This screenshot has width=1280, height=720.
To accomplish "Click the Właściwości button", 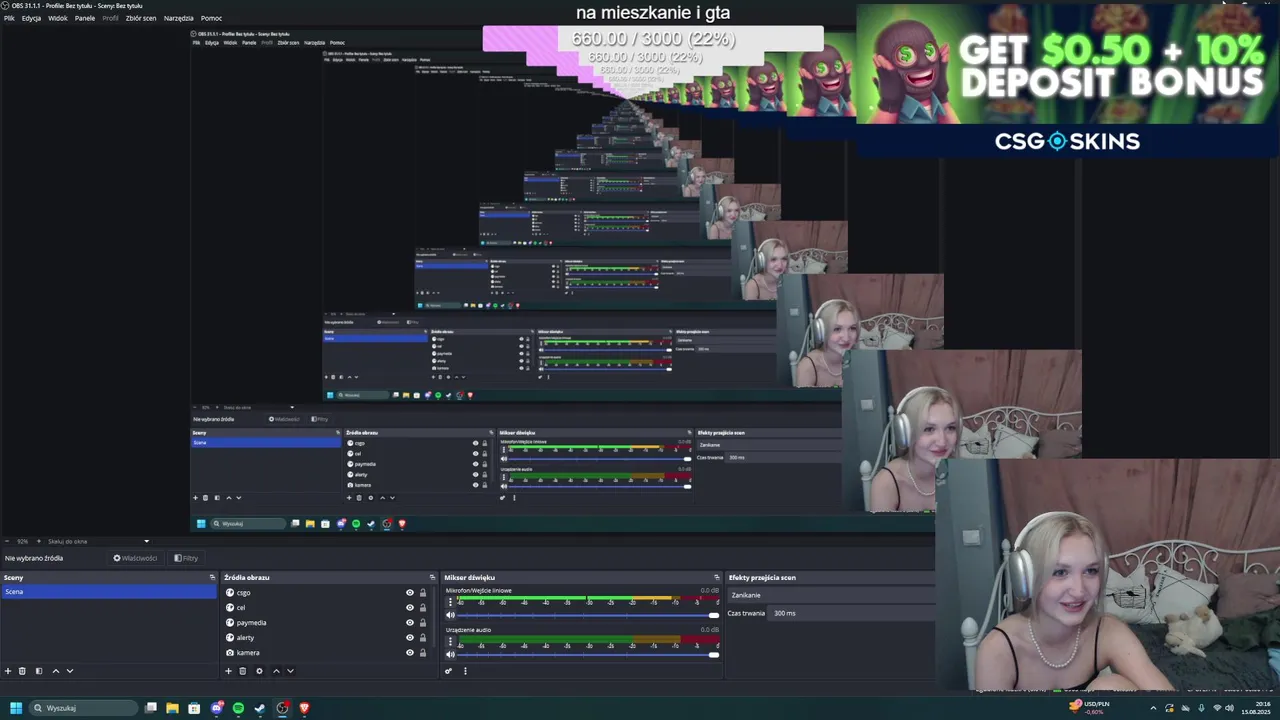I will tap(135, 558).
